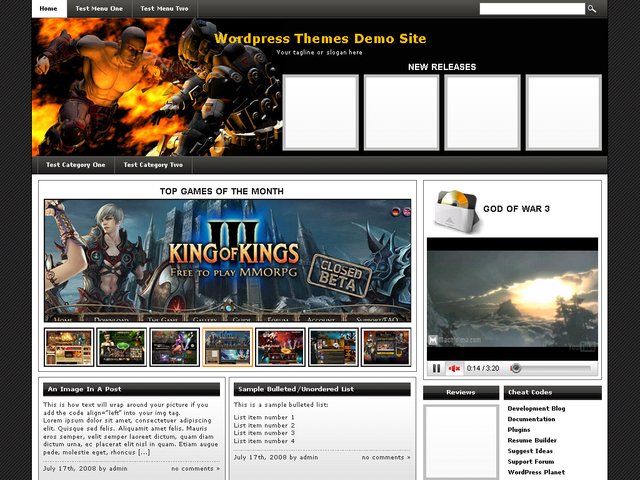Click 'List item number 1' text
The image size is (640, 480).
click(x=264, y=418)
